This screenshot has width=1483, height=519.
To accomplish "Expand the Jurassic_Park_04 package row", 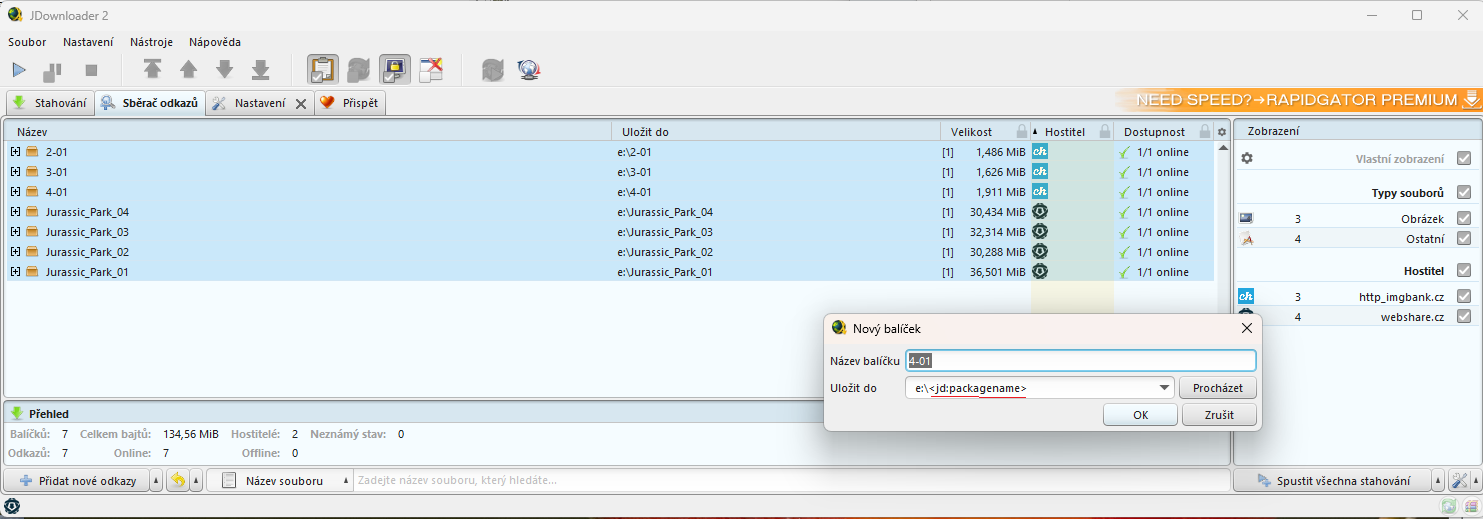I will (x=15, y=212).
